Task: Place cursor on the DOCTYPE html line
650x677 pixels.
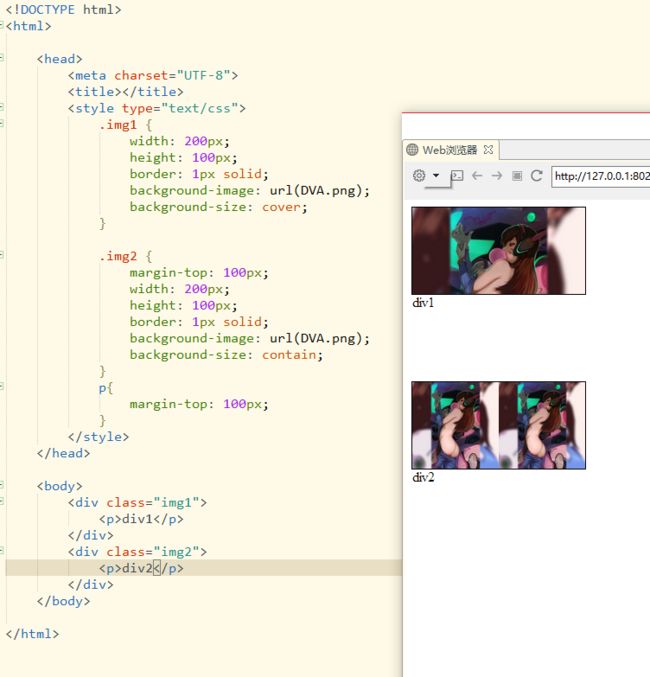Action: (63, 9)
